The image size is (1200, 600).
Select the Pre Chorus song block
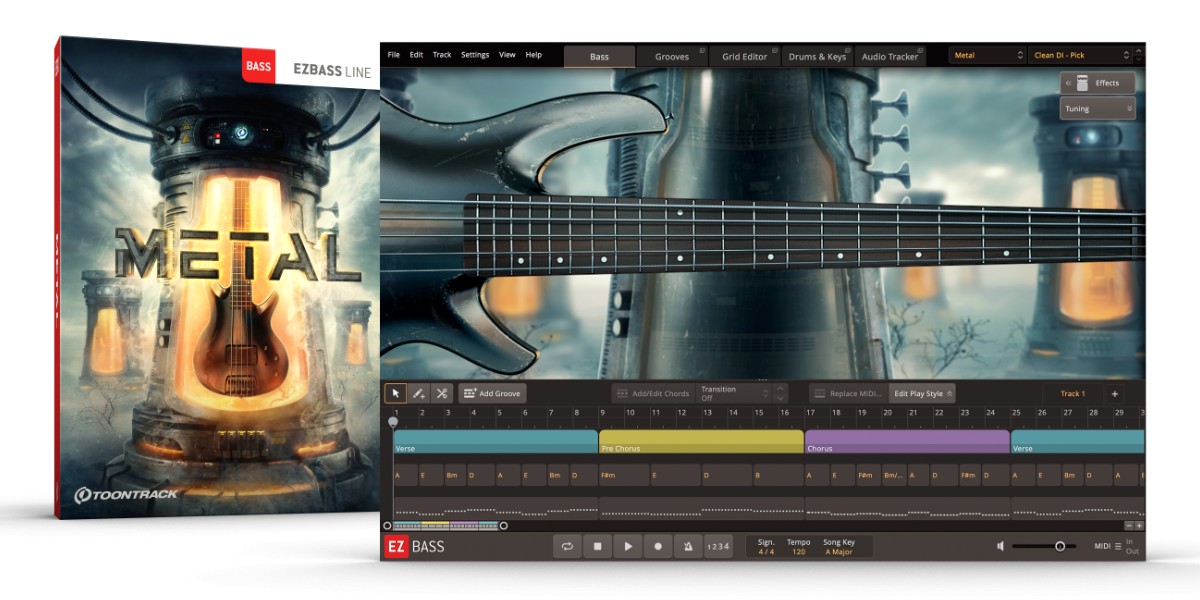[x=701, y=441]
